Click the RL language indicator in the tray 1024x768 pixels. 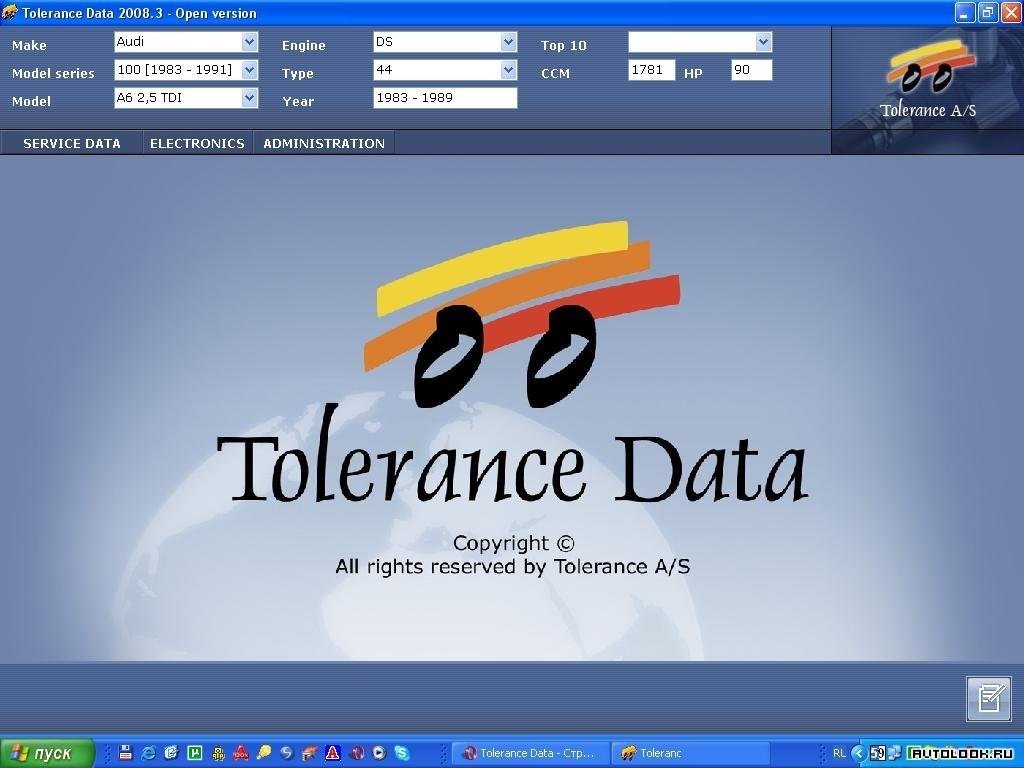839,754
